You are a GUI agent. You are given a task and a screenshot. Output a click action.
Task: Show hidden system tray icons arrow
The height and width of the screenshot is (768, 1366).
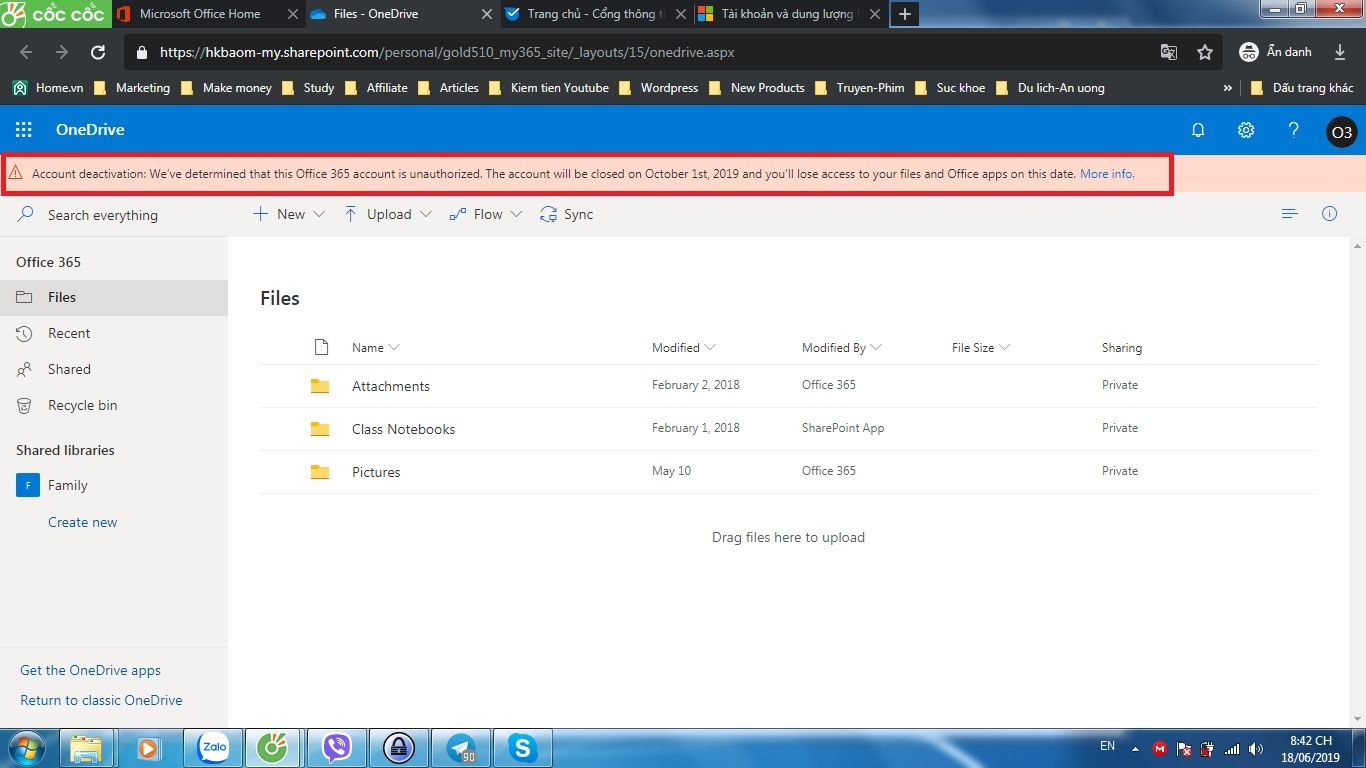pyautogui.click(x=1135, y=749)
